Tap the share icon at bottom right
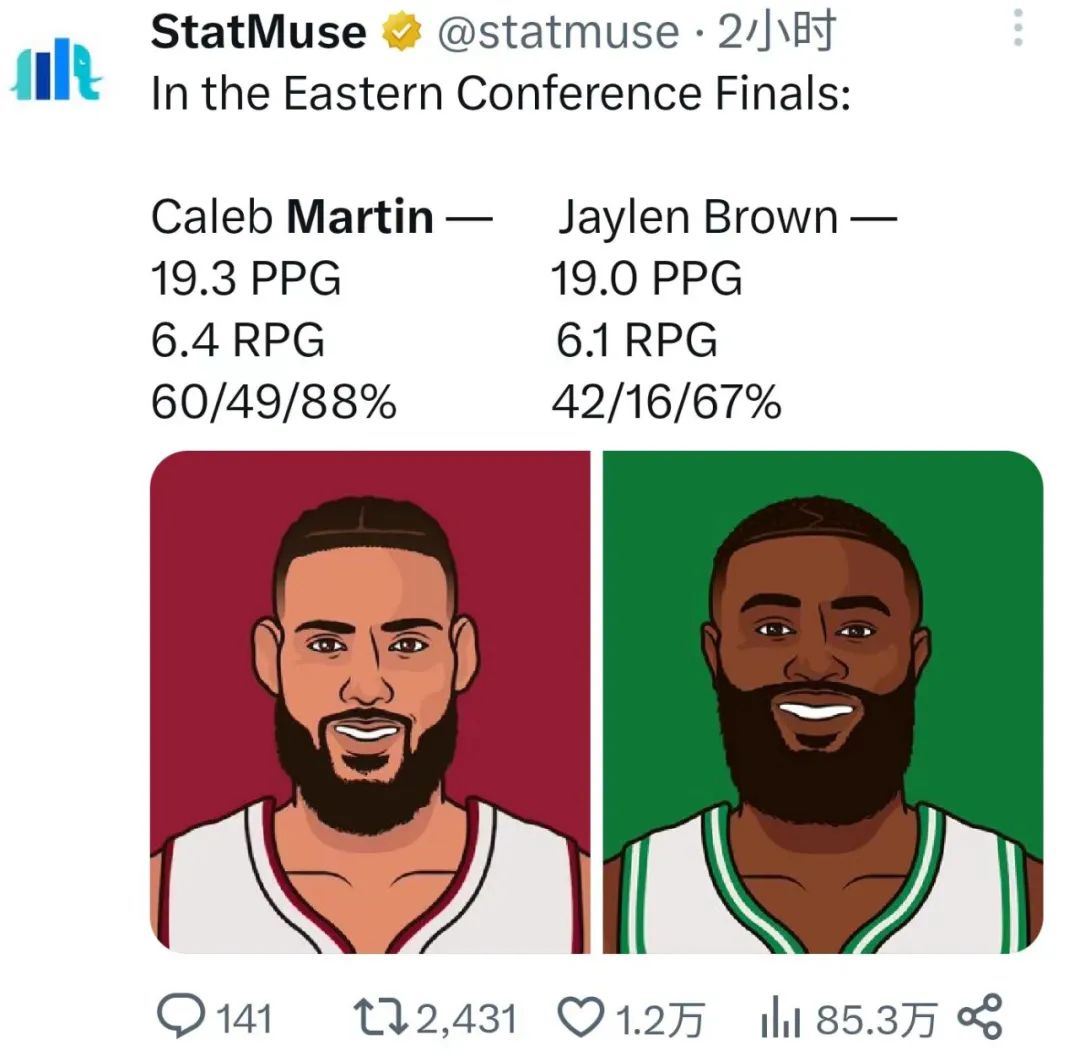The width and height of the screenshot is (1080, 1056). [978, 1017]
